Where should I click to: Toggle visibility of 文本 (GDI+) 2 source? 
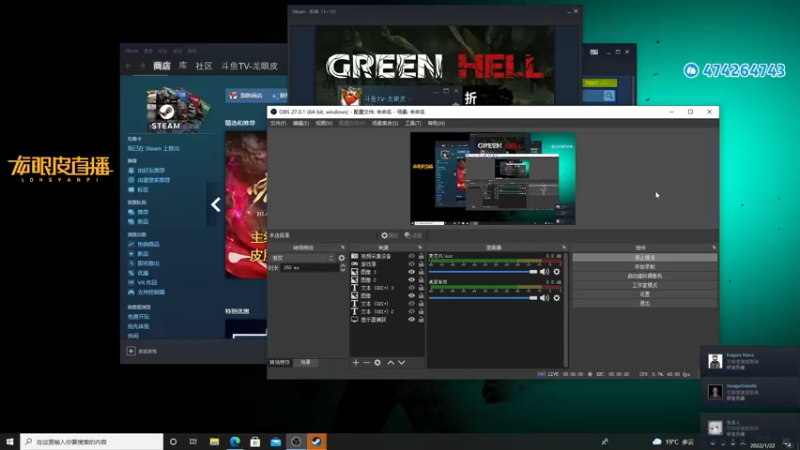[411, 311]
